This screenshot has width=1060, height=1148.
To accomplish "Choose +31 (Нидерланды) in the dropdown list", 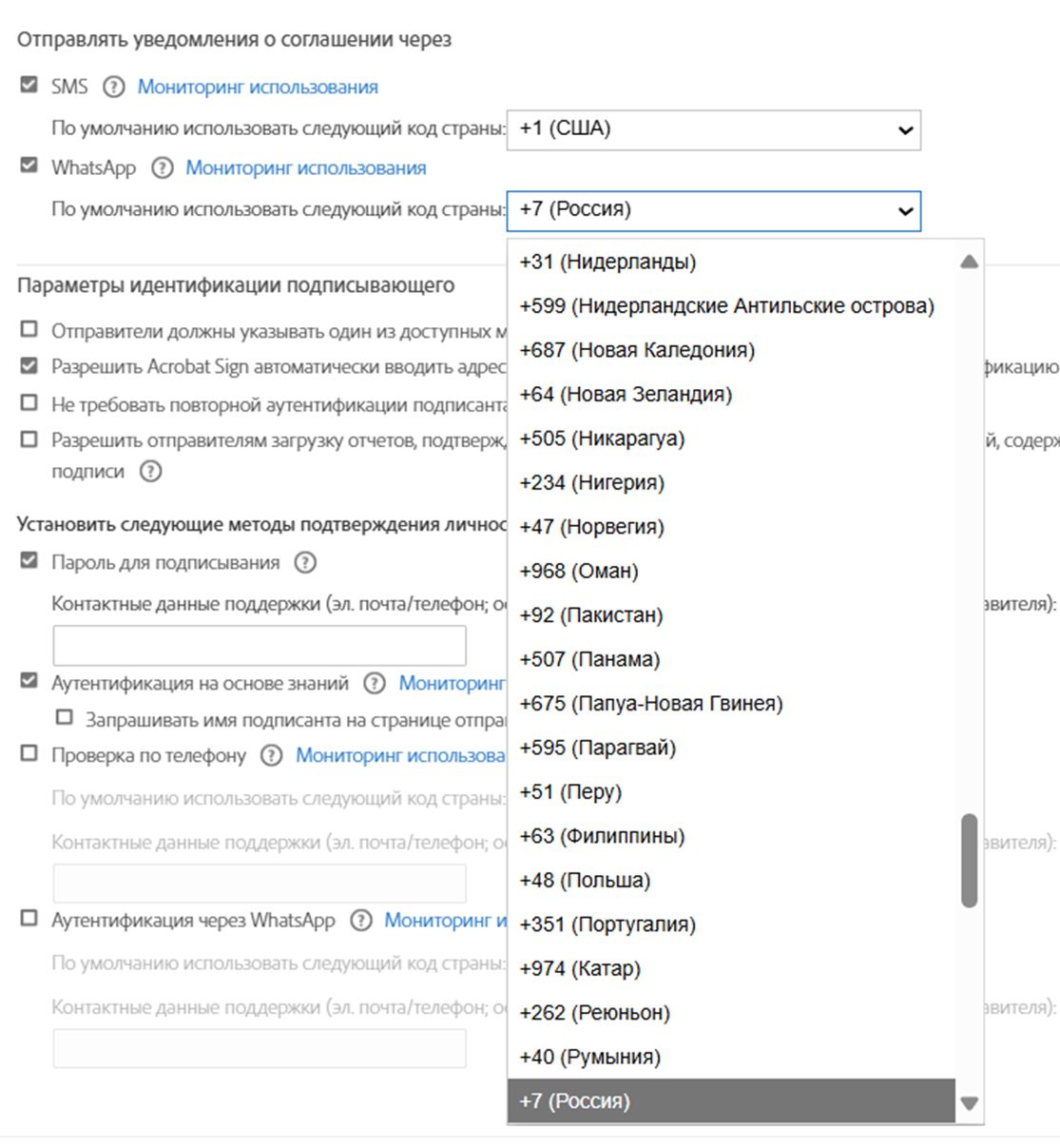I will tap(607, 262).
